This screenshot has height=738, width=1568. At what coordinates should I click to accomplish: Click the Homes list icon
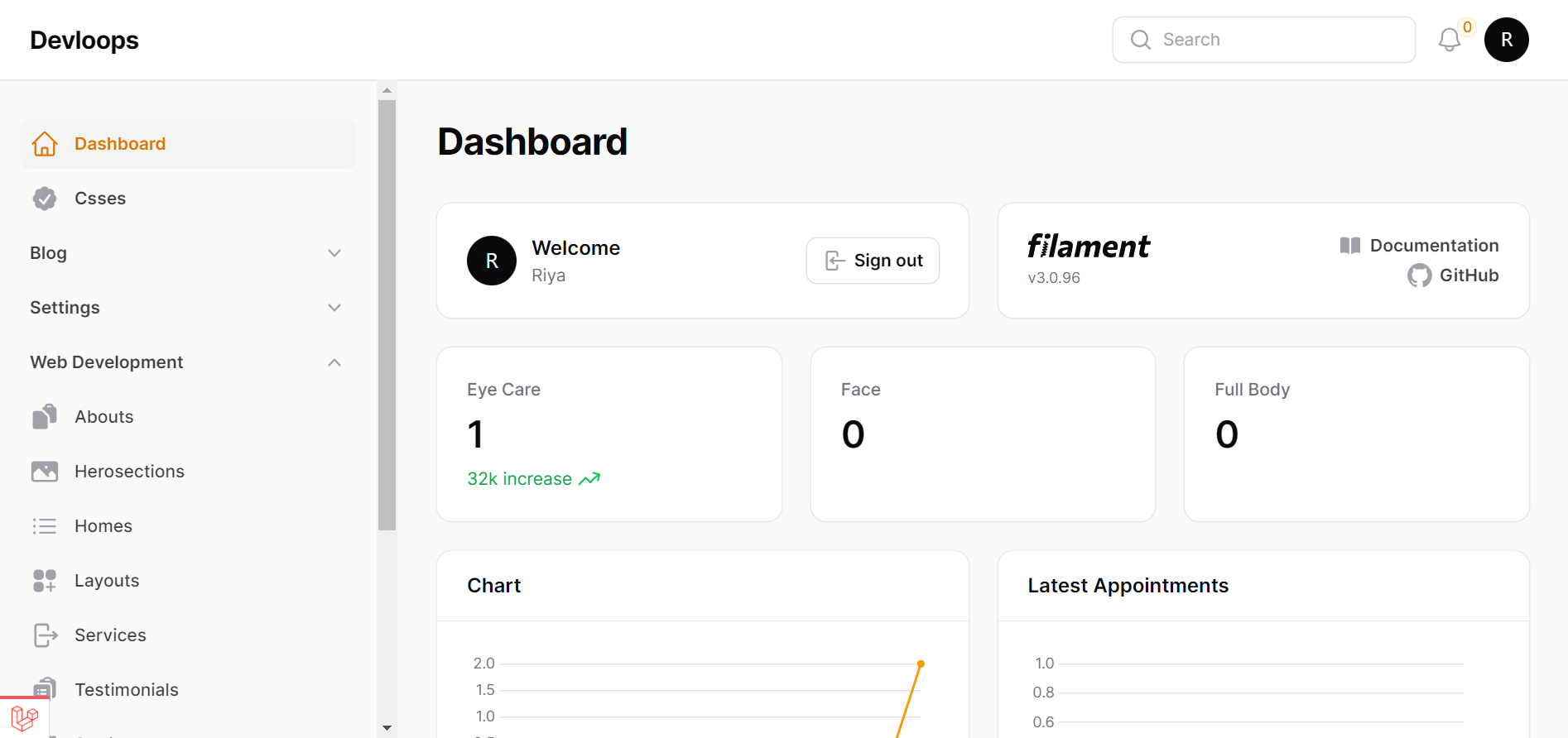click(x=45, y=526)
